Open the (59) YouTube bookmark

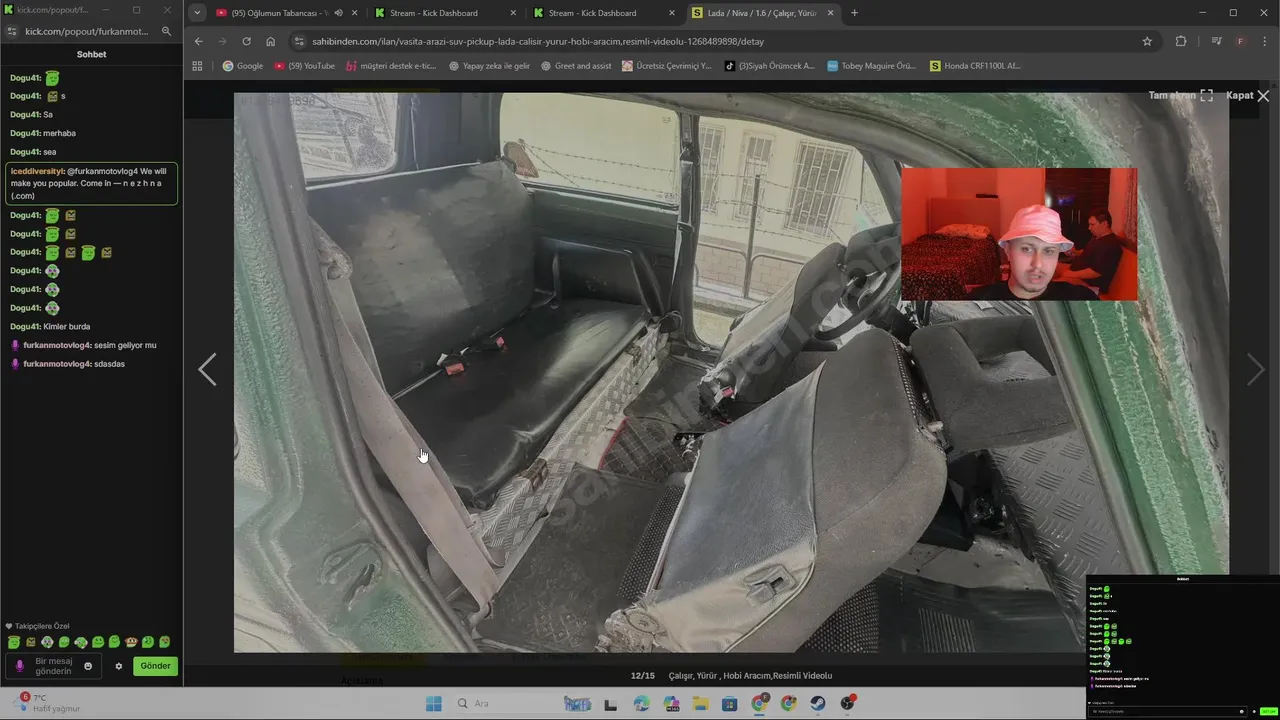pyautogui.click(x=304, y=66)
